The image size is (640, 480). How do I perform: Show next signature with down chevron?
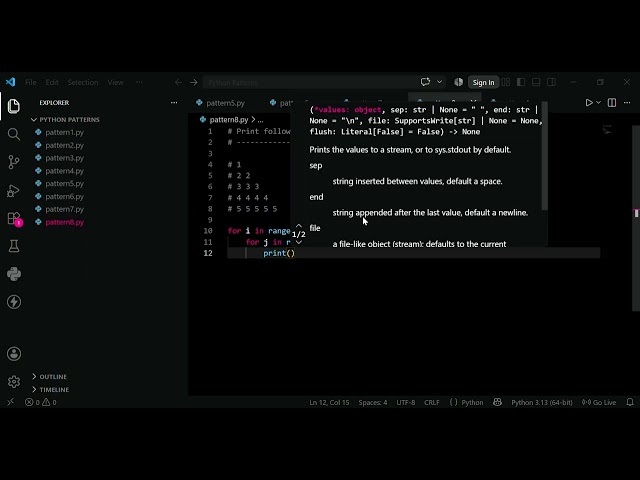[299, 242]
